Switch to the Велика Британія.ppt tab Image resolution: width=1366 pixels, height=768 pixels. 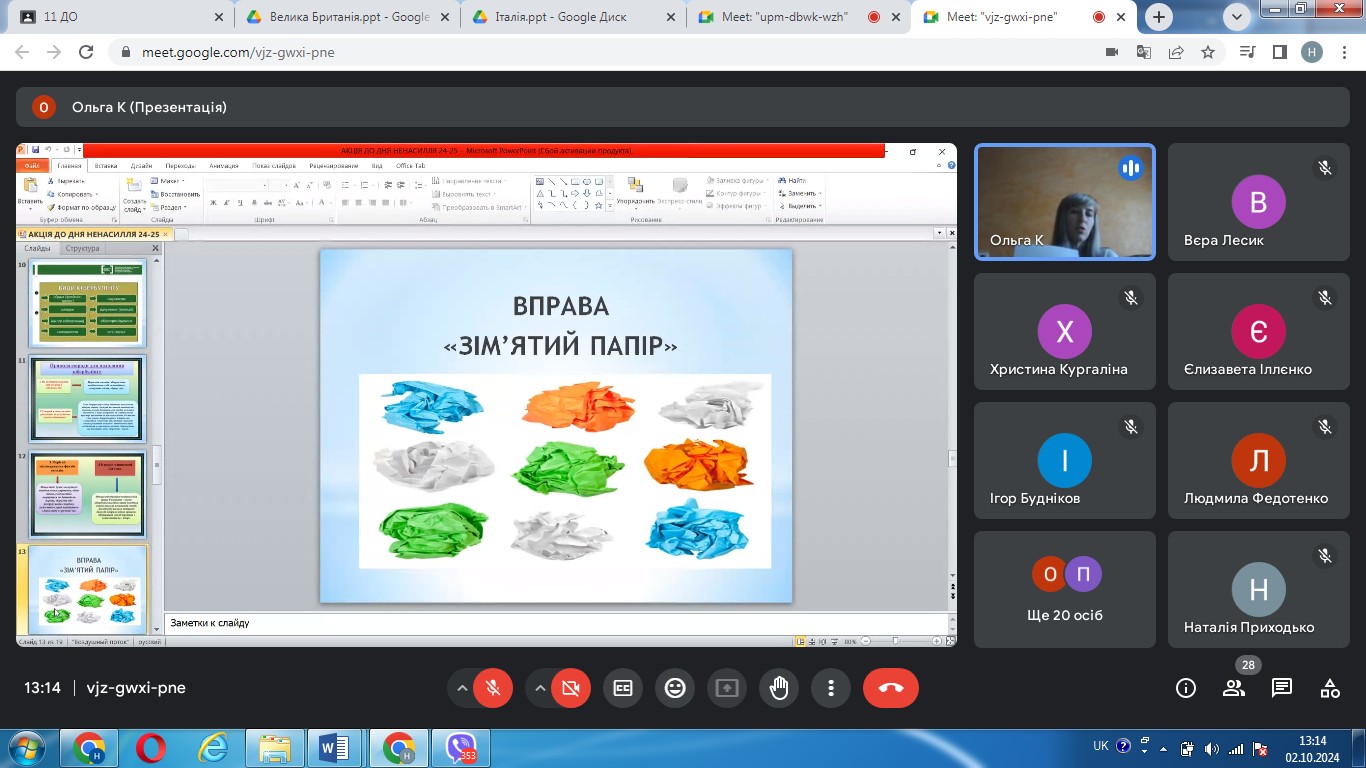[x=345, y=17]
